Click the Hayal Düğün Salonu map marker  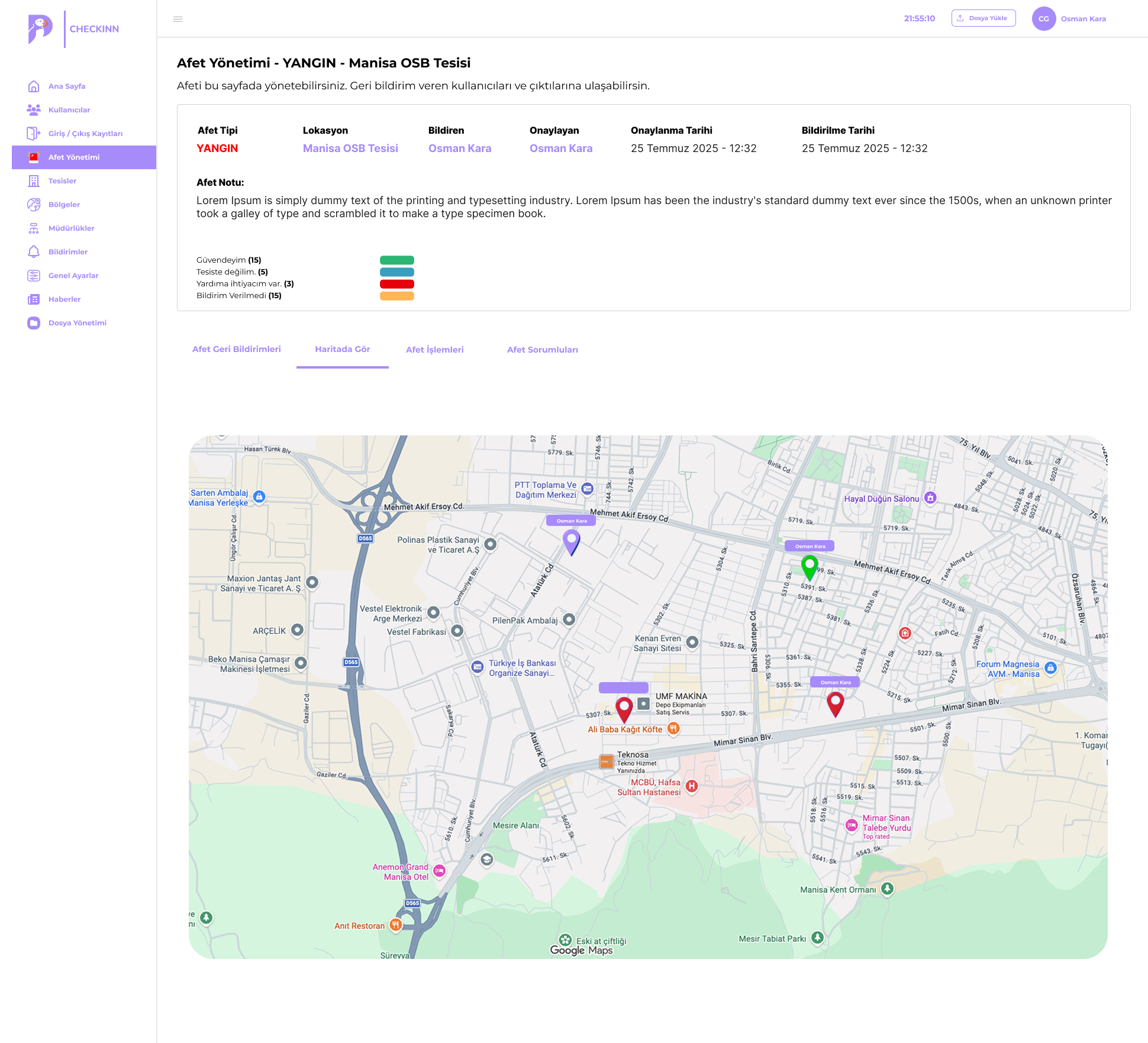[930, 498]
